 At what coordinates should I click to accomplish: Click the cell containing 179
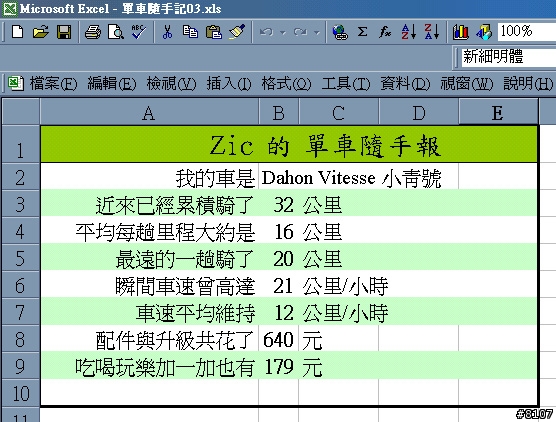pyautogui.click(x=279, y=365)
